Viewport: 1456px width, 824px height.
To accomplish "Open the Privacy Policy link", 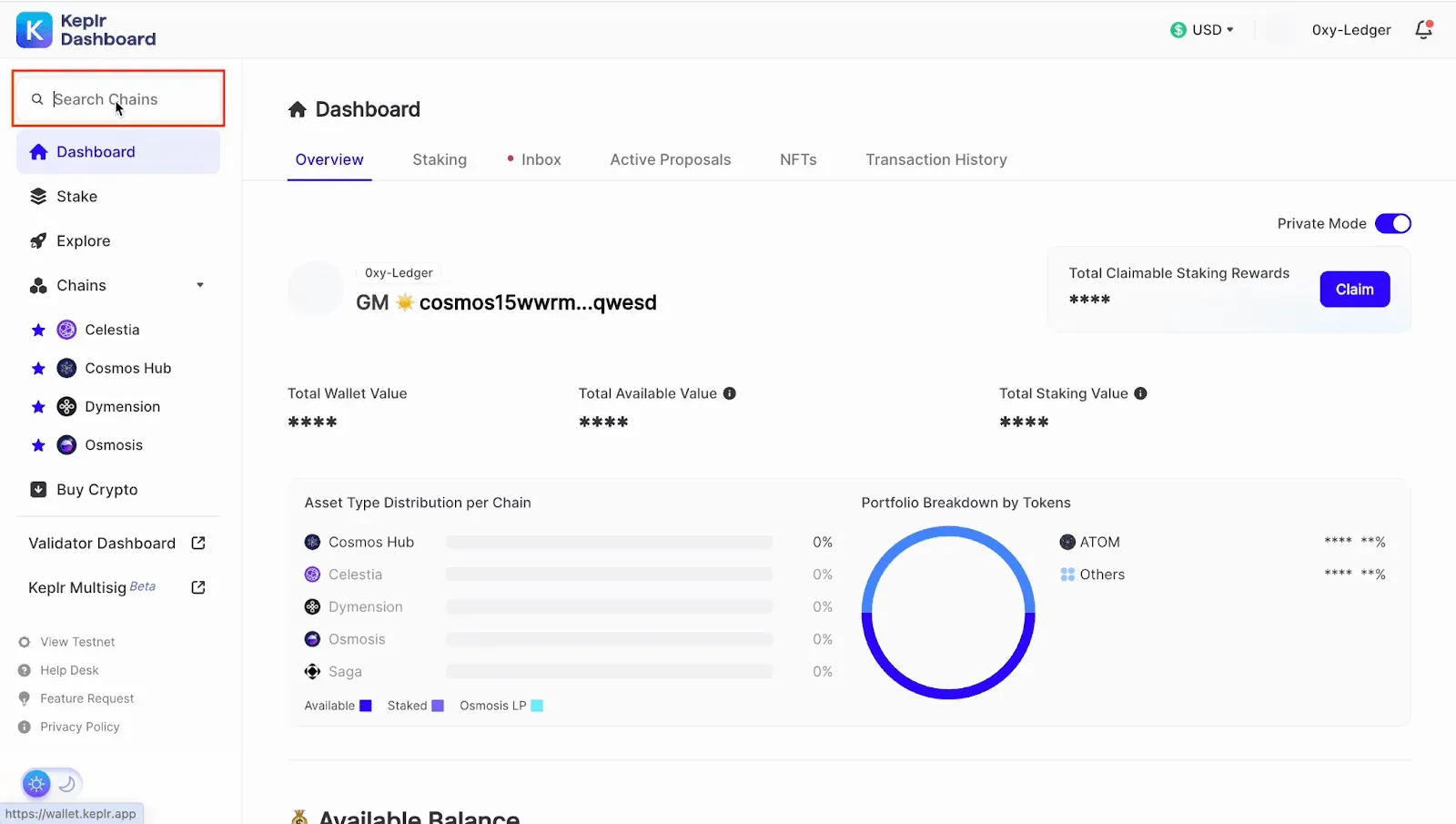I will pos(80,727).
